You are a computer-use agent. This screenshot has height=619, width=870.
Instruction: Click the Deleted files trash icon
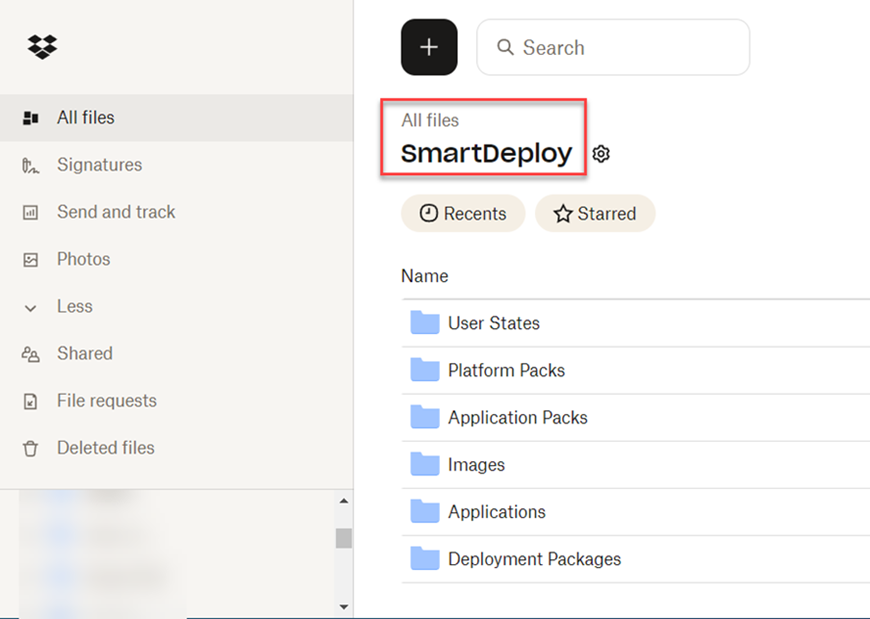point(31,448)
